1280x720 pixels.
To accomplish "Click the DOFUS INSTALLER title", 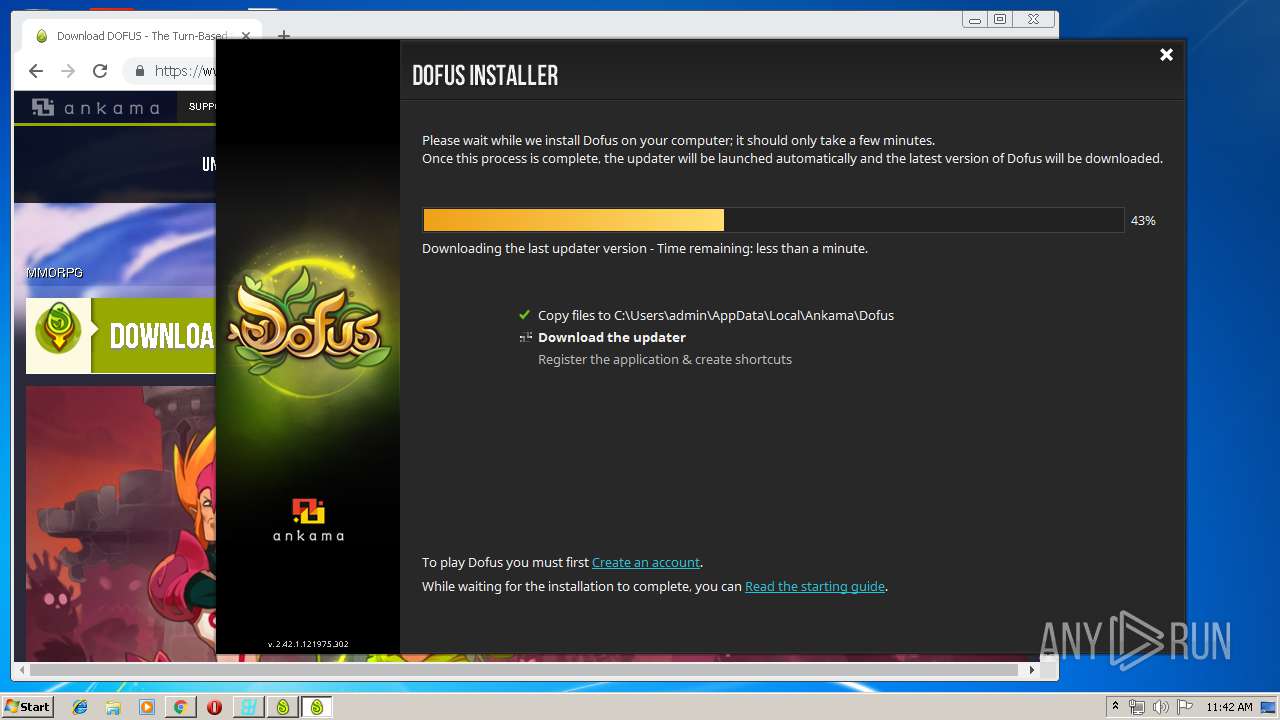I will coord(485,75).
